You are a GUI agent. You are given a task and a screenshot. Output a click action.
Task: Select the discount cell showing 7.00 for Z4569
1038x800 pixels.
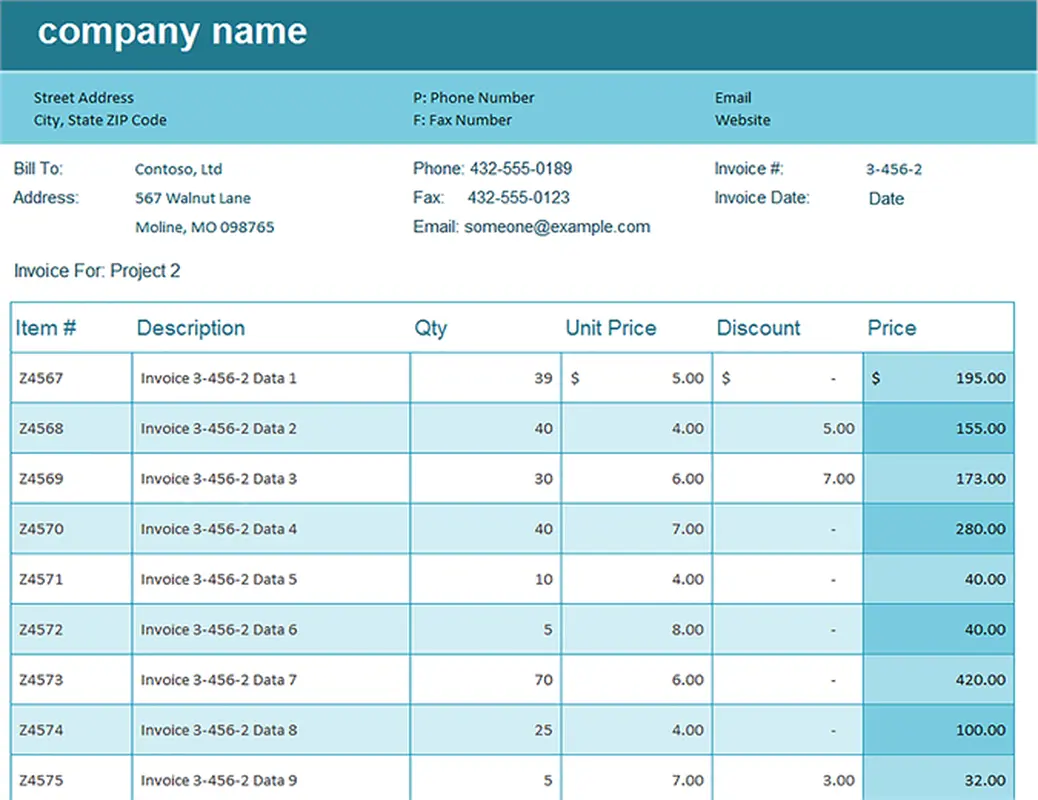pyautogui.click(x=838, y=479)
